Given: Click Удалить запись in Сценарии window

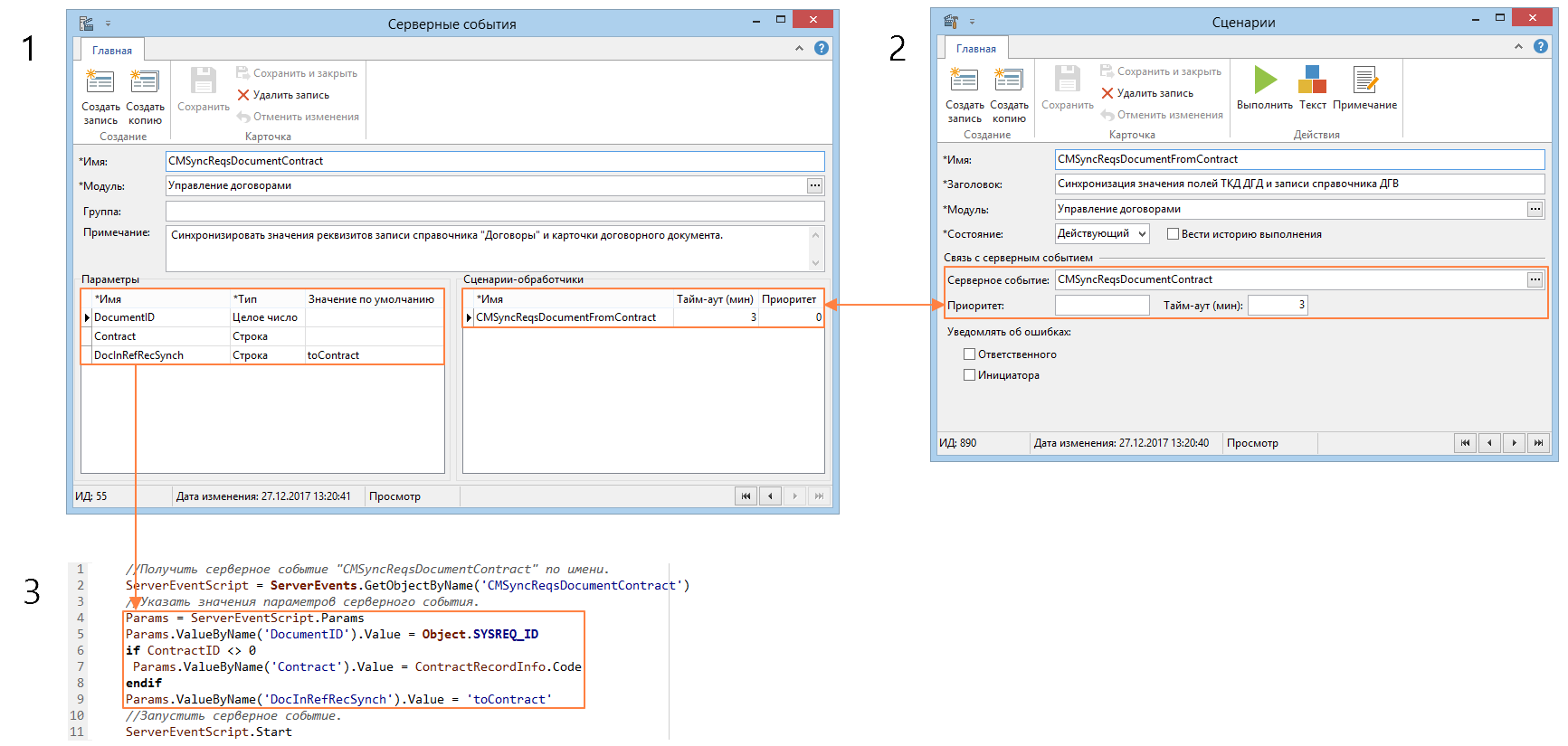Looking at the screenshot, I should [1147, 93].
